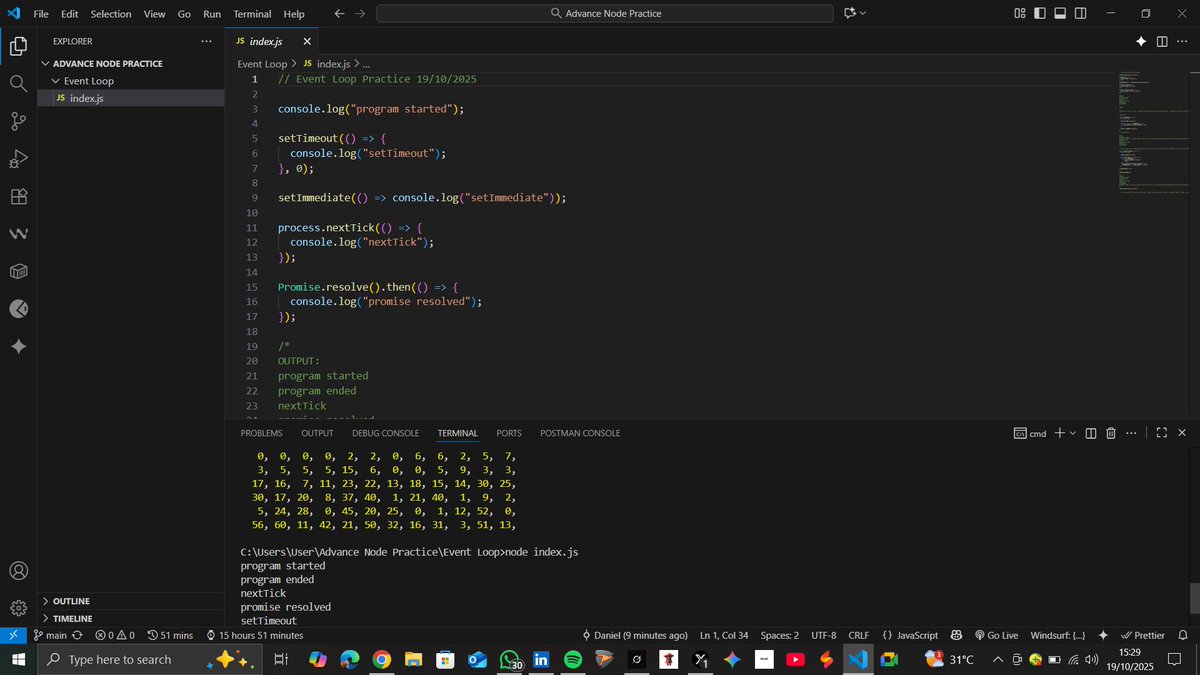Open the Extensions view
Image resolution: width=1200 pixels, height=675 pixels.
pyautogui.click(x=18, y=196)
